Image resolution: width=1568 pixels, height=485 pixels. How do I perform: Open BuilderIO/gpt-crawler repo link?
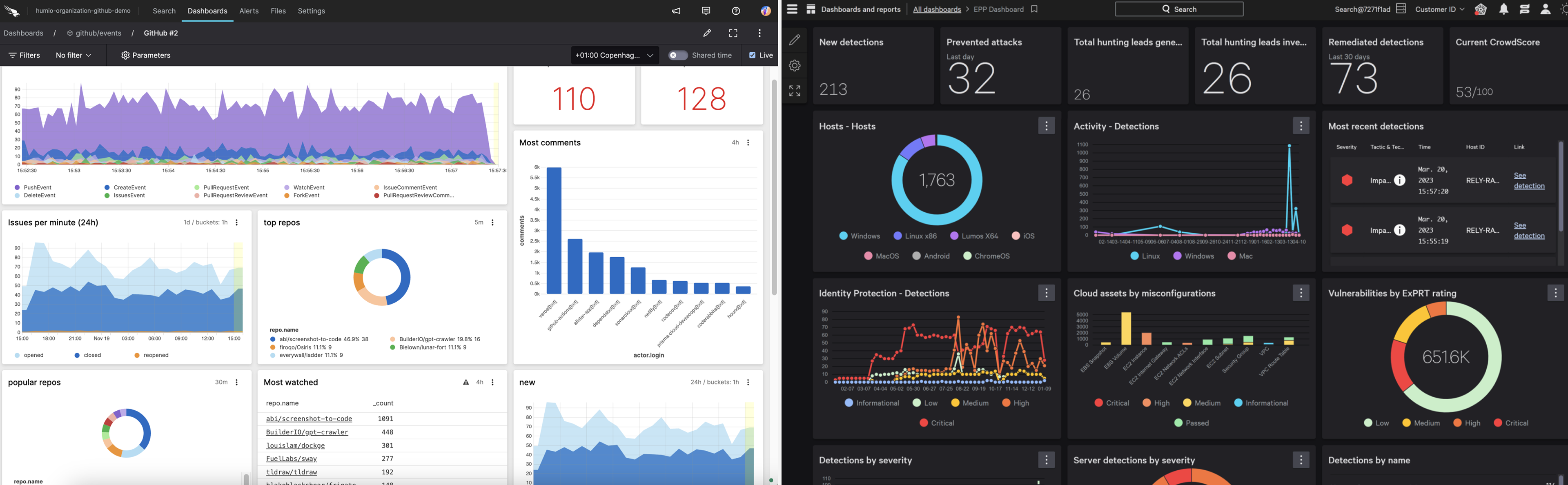(307, 432)
